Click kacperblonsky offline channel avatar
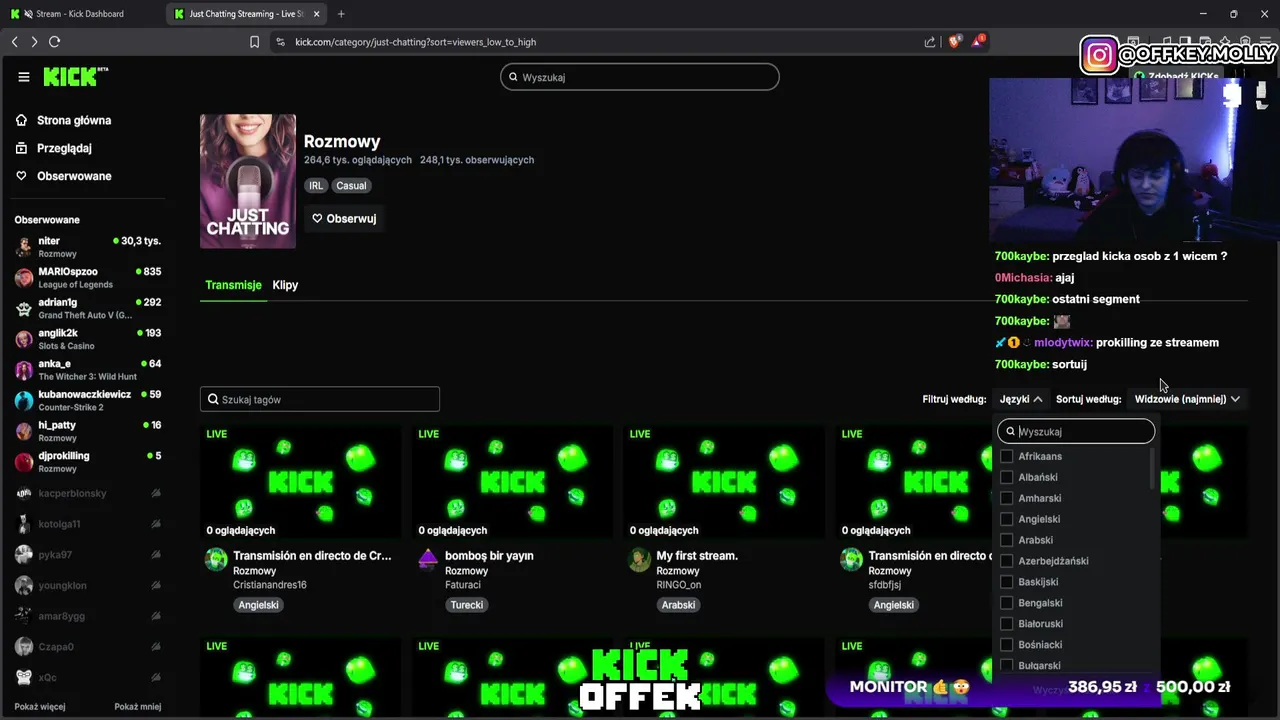Viewport: 1280px width, 720px height. click(24, 493)
